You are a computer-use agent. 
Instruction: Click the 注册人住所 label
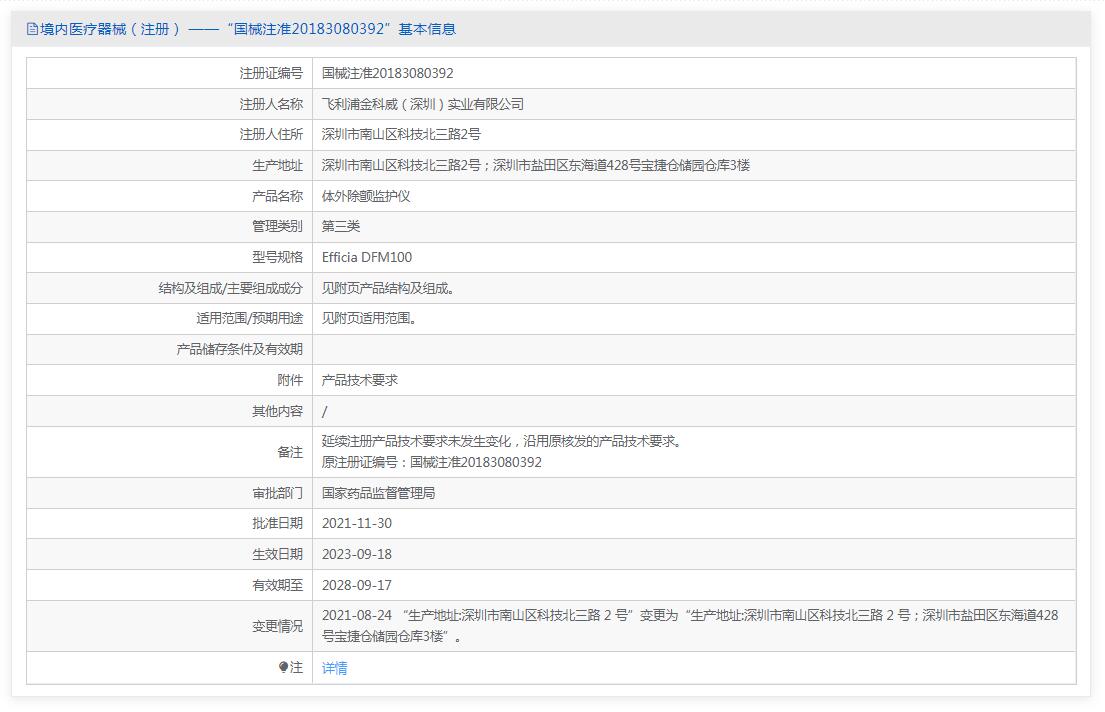(x=271, y=134)
